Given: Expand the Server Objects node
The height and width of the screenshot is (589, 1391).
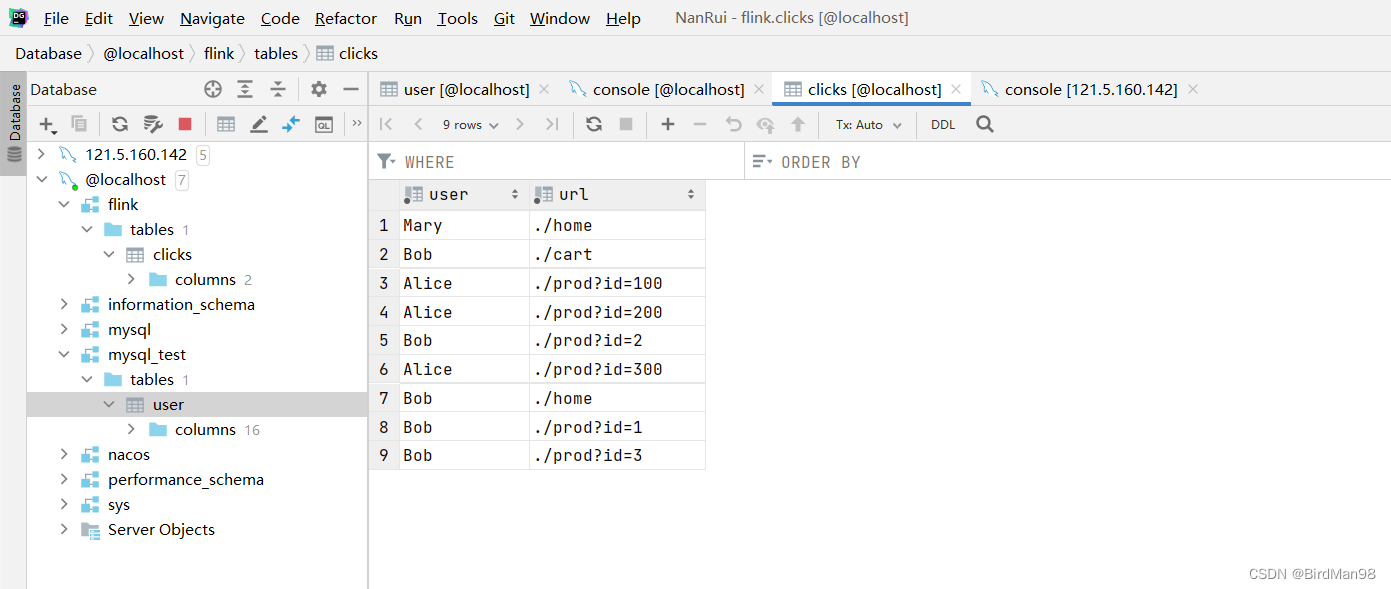Looking at the screenshot, I should click(x=64, y=529).
